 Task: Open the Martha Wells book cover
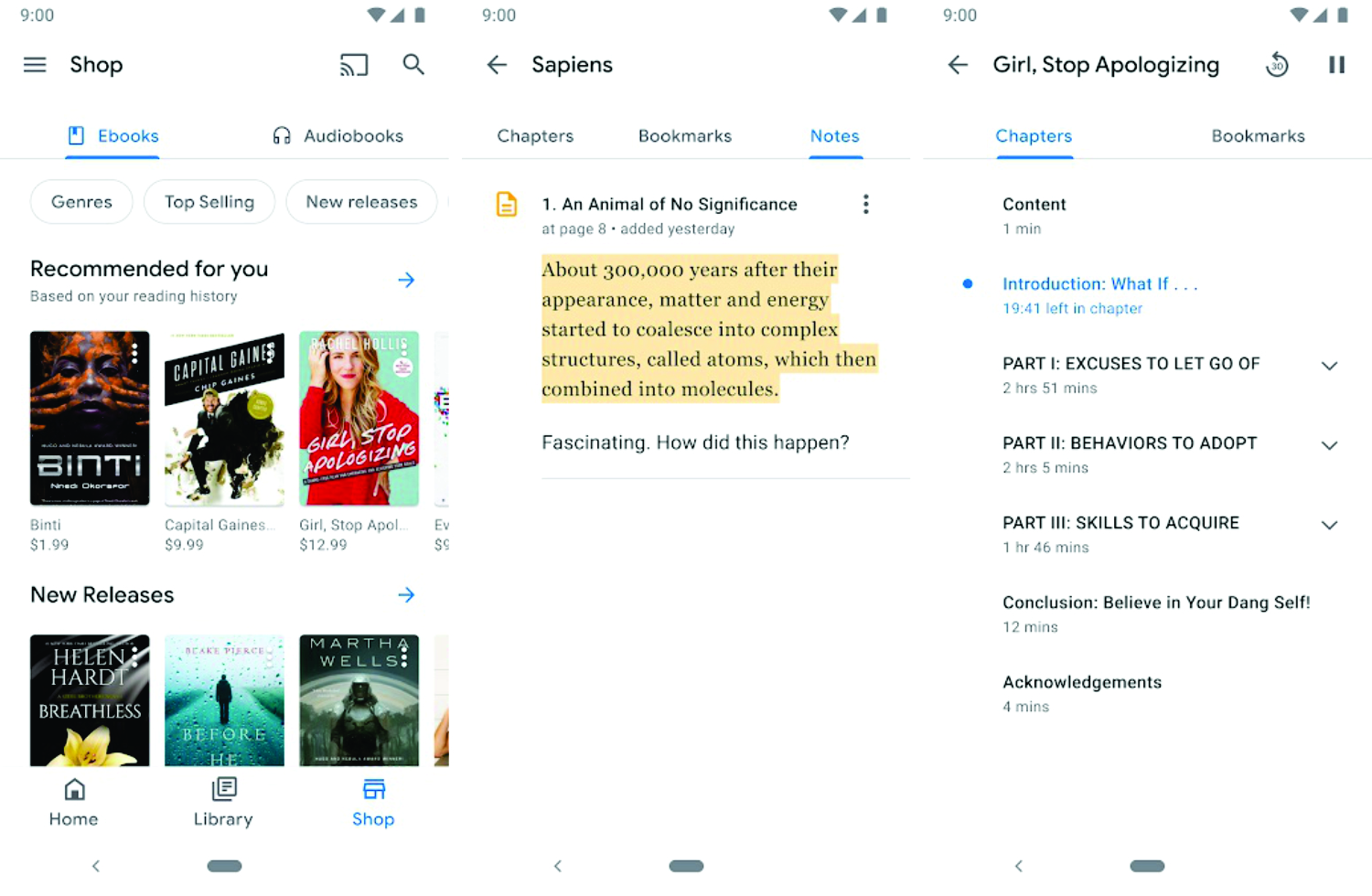tap(359, 700)
